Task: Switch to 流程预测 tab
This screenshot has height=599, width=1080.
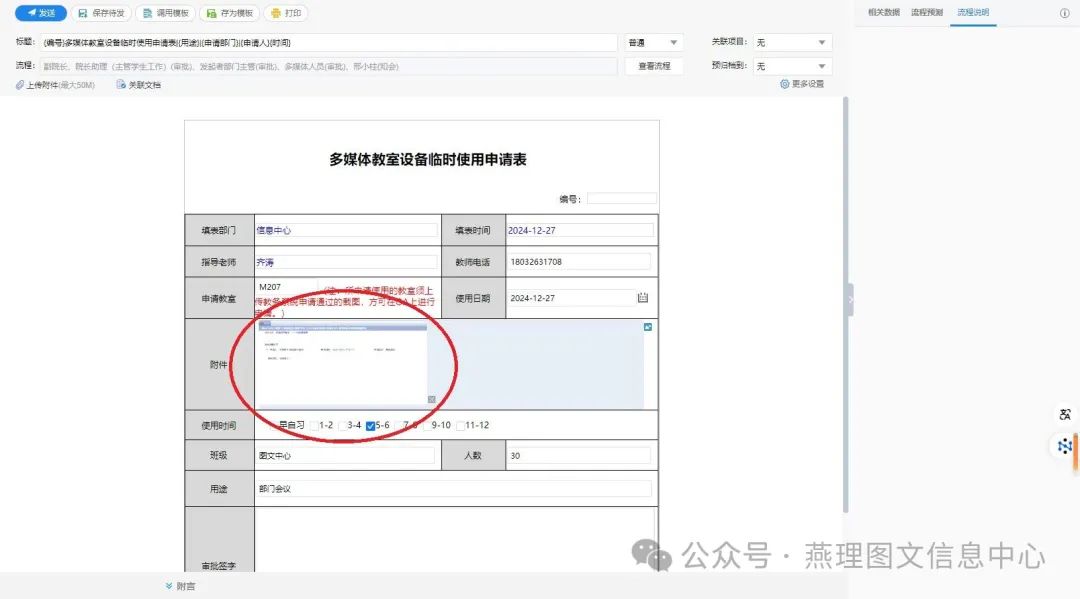Action: coord(927,12)
